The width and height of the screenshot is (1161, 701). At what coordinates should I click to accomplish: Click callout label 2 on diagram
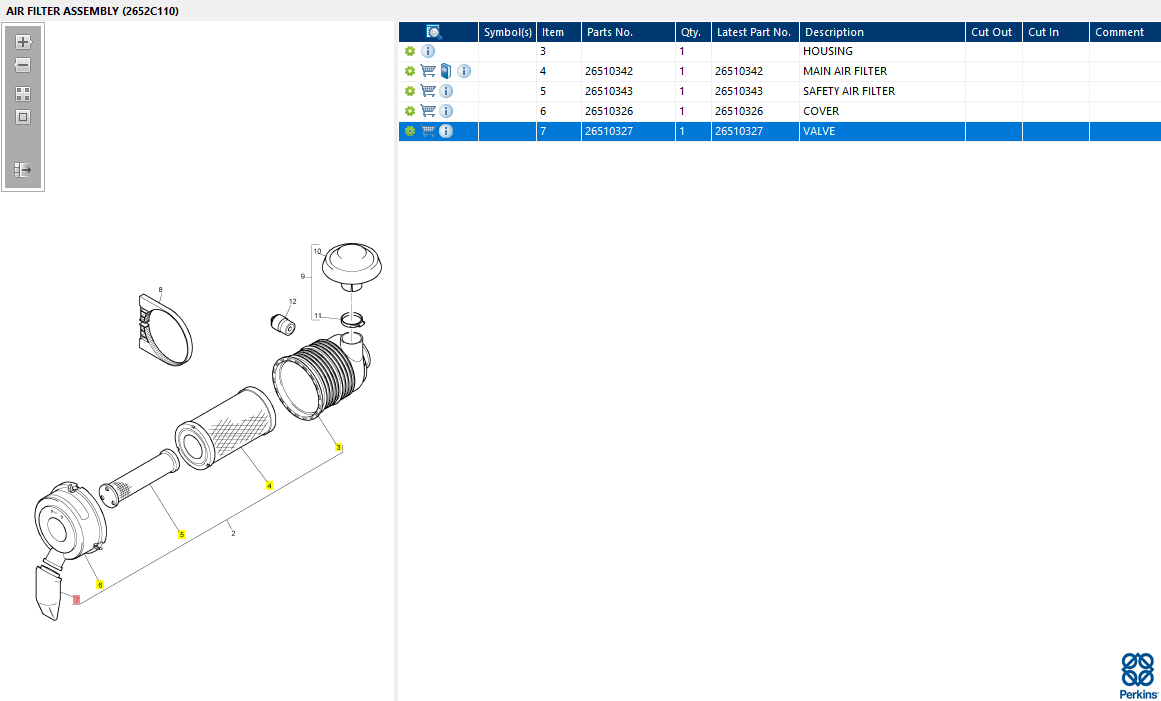pos(233,533)
